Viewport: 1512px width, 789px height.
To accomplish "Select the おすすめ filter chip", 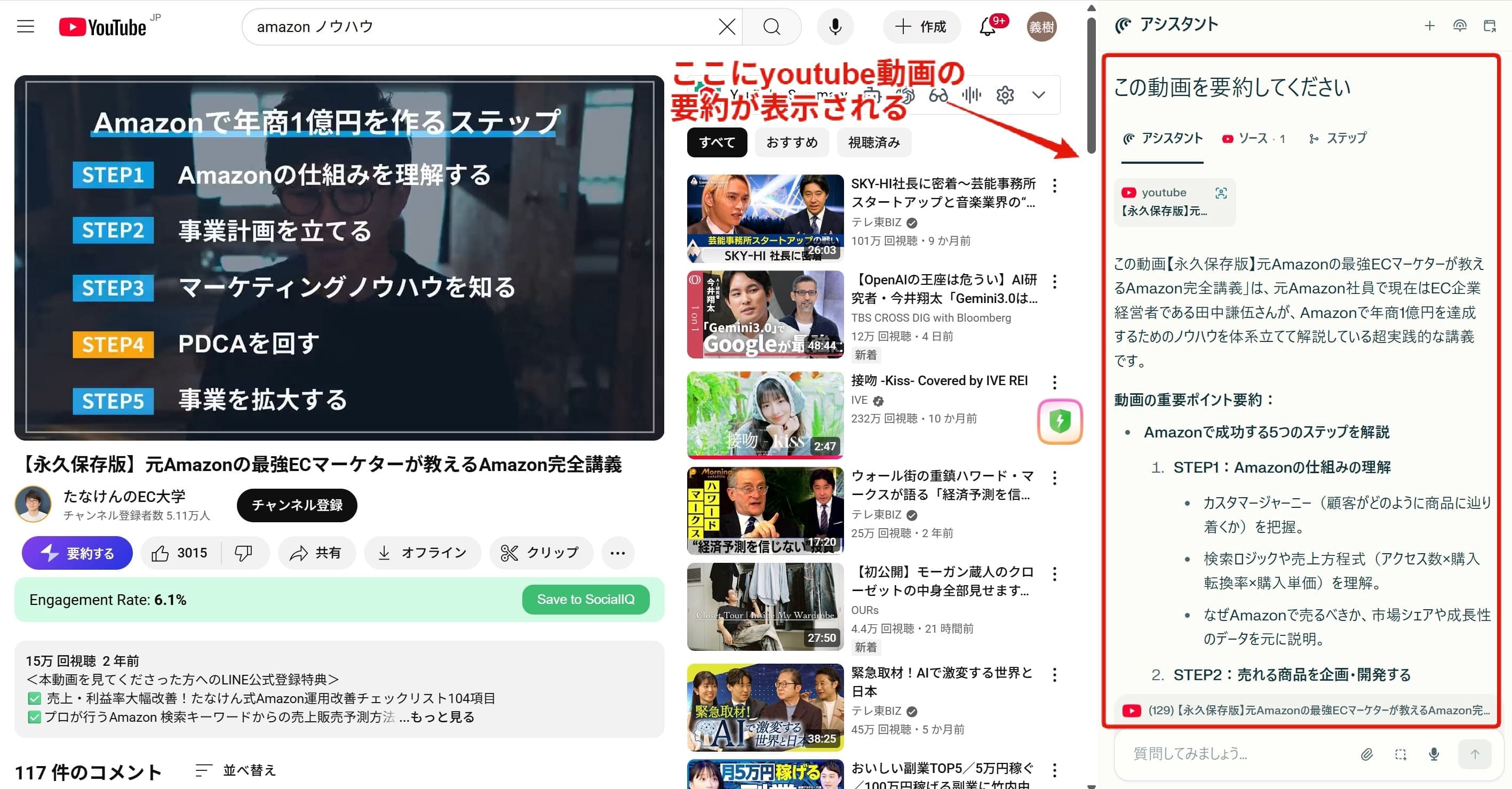I will [x=791, y=142].
